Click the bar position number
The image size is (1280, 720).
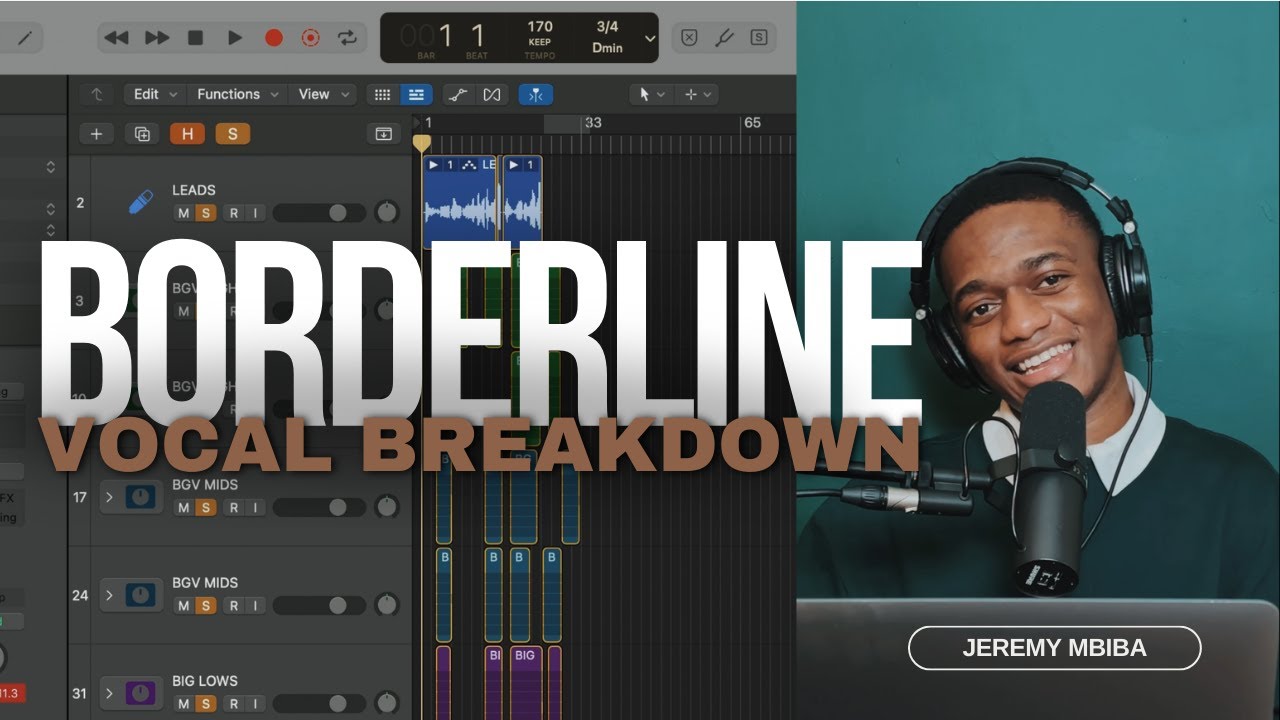[445, 36]
